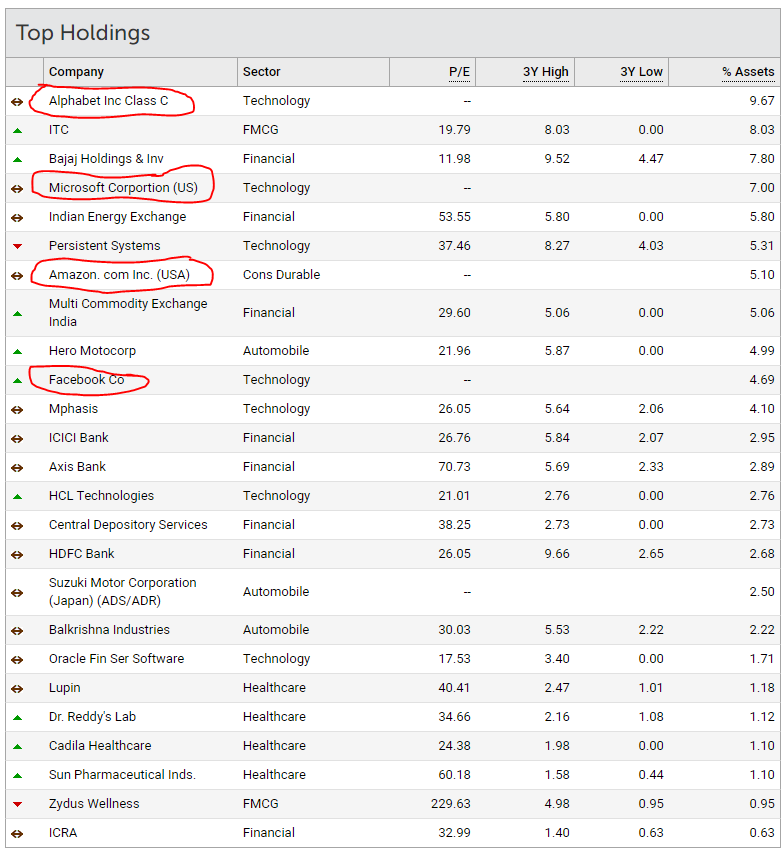
Task: Open the ICRA company name
Action: pyautogui.click(x=63, y=832)
